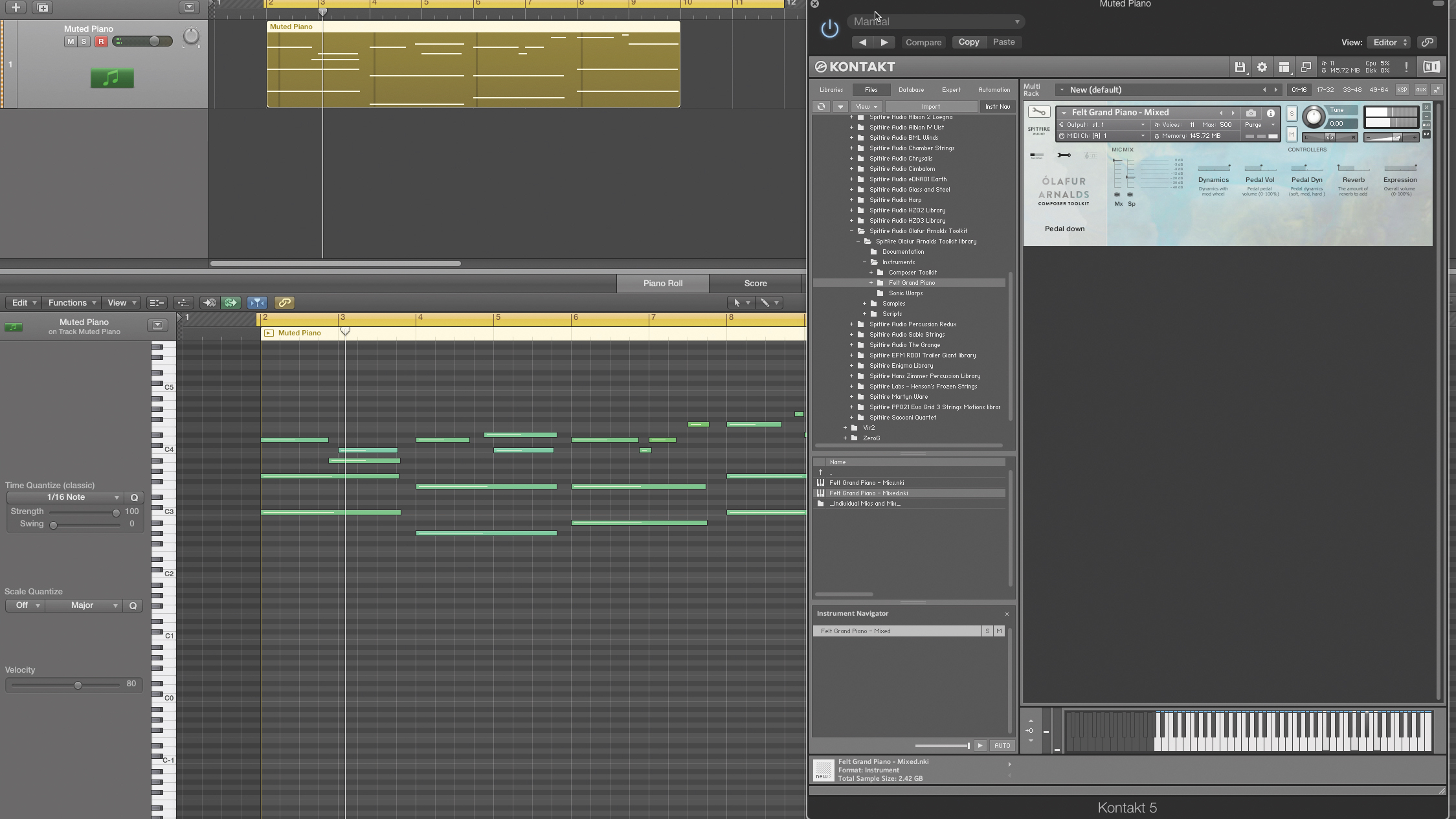Toggle the Instr Nav pane button

(x=997, y=106)
